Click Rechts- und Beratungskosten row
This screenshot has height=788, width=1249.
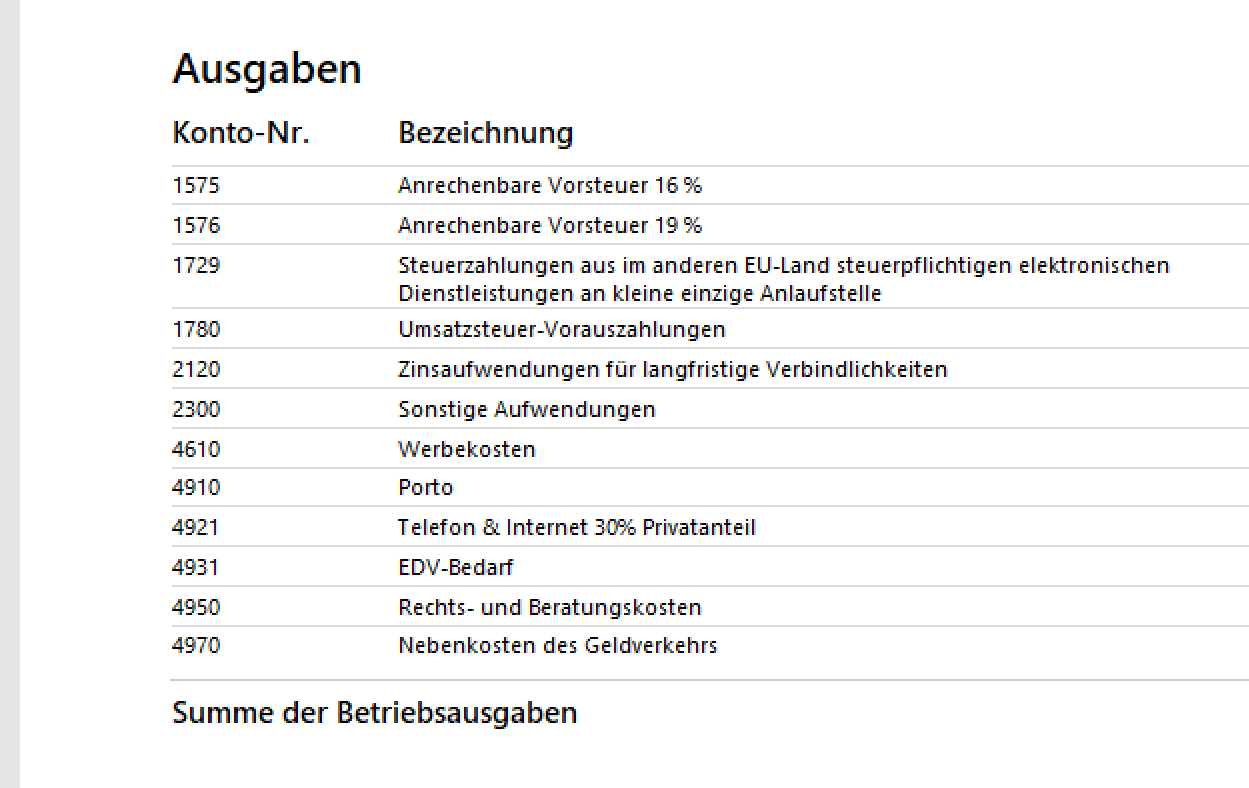[x=710, y=607]
